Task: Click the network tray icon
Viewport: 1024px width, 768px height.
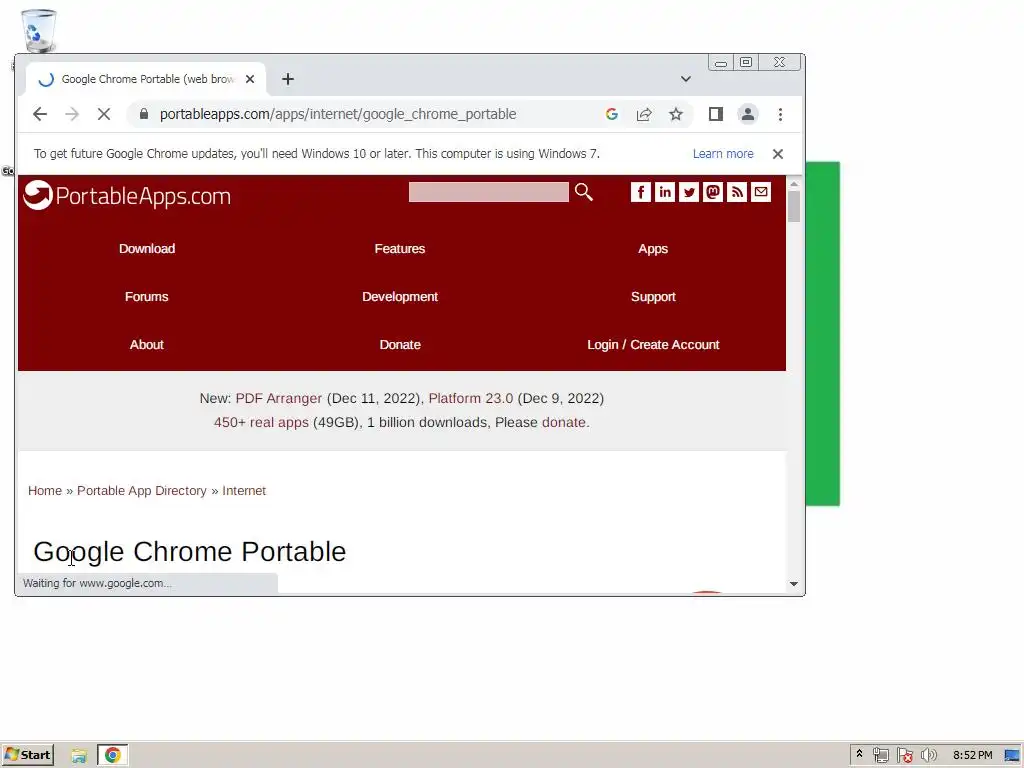Action: pyautogui.click(x=880, y=756)
